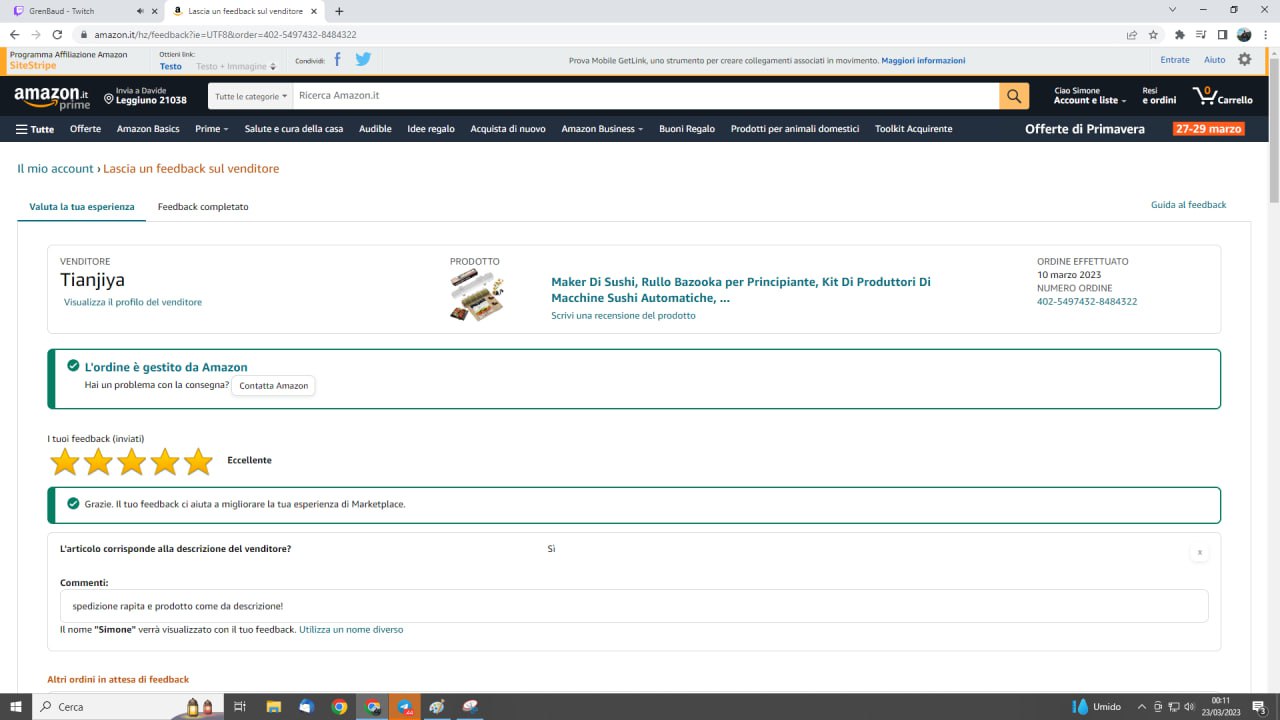
Task: Click 'Utilizza un nome diverso' link
Action: [x=351, y=630]
